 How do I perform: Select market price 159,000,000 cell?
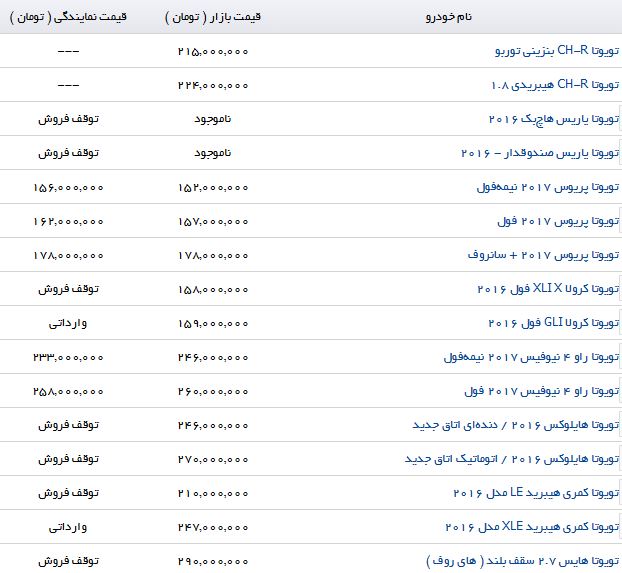pyautogui.click(x=213, y=324)
